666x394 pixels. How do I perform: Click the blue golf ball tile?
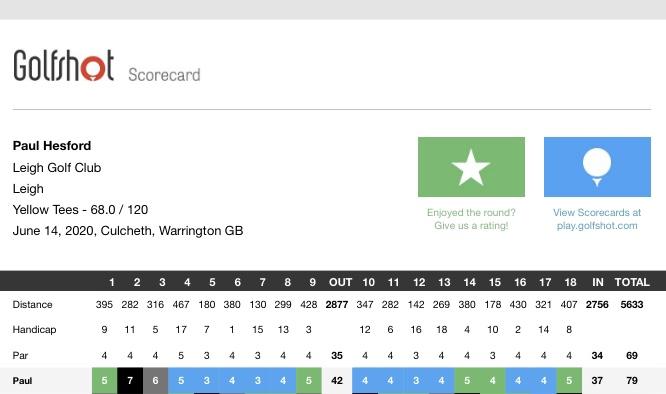[597, 167]
